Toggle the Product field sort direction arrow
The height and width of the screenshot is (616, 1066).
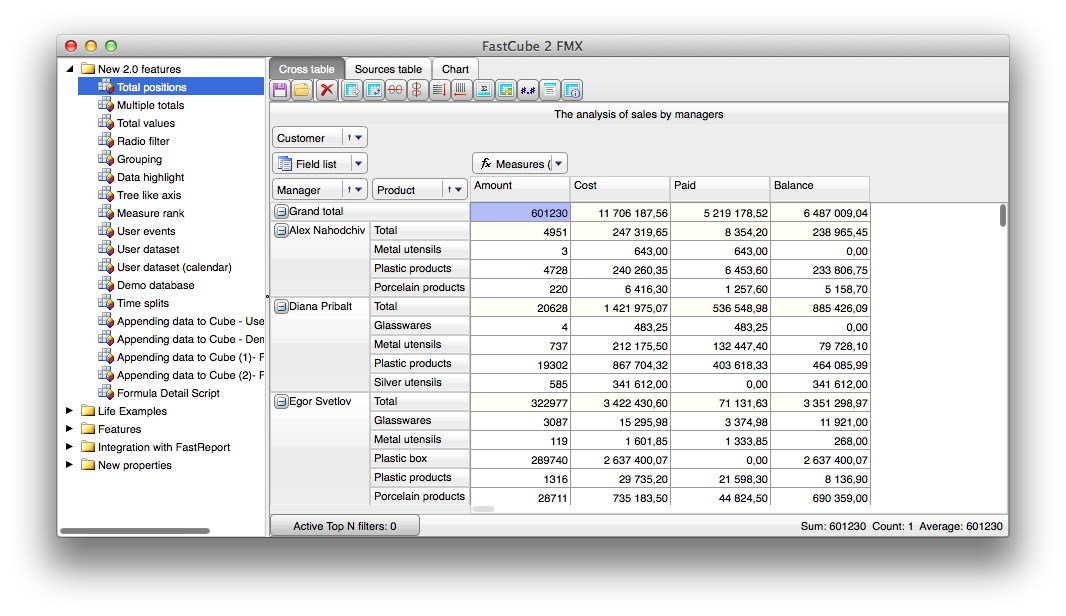coord(449,190)
